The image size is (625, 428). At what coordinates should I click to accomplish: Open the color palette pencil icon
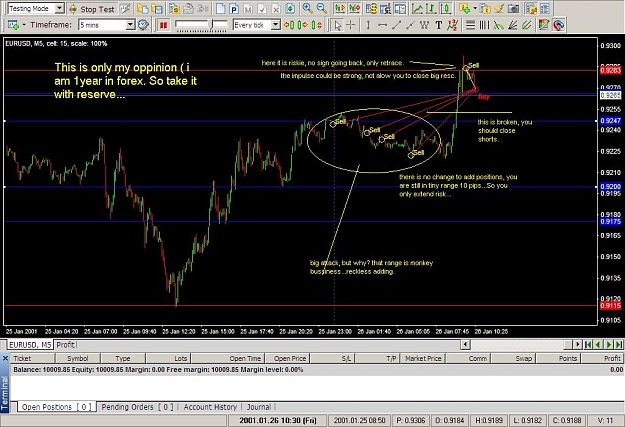click(x=544, y=25)
